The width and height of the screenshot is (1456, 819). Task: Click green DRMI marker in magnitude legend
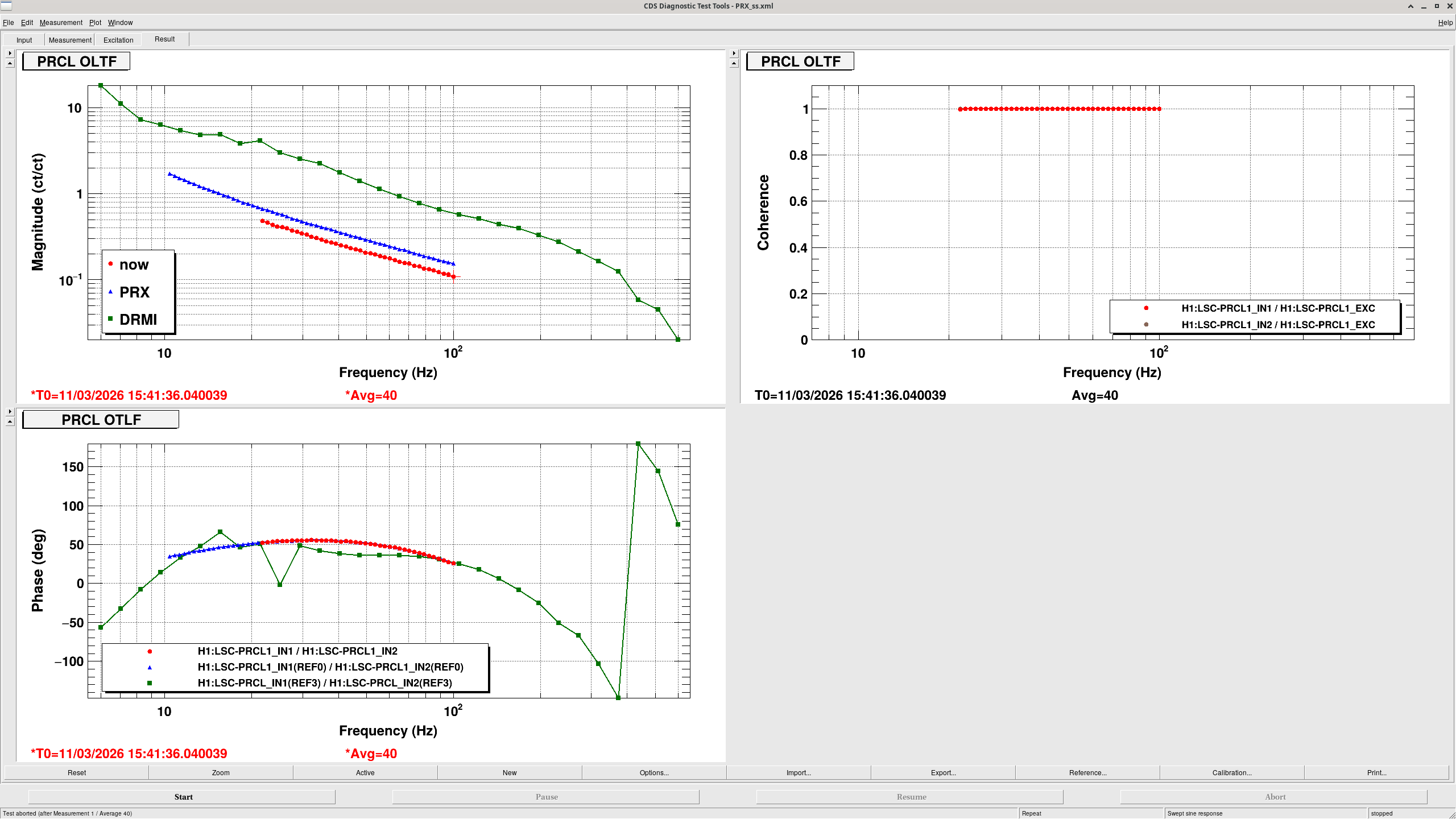110,319
